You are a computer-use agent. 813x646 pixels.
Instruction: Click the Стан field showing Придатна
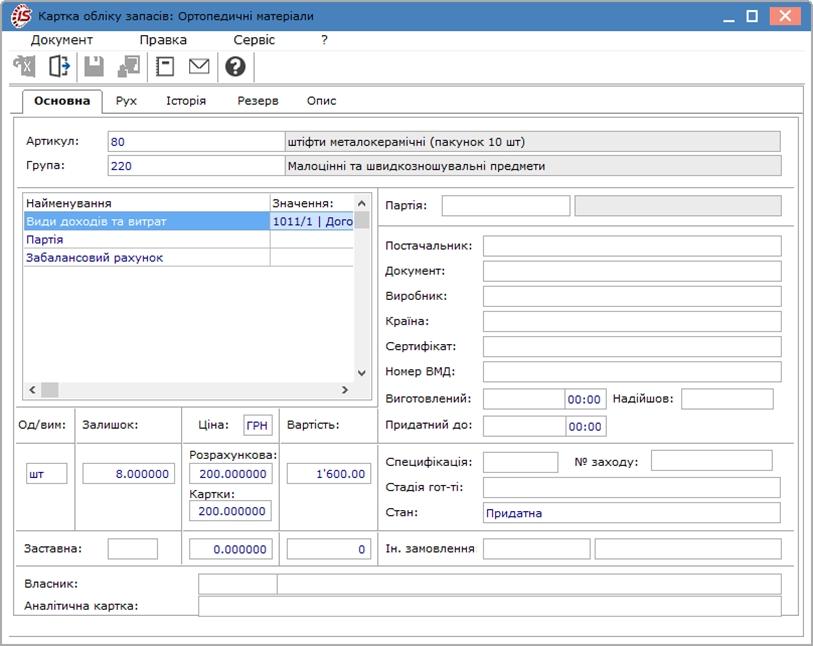tap(632, 513)
